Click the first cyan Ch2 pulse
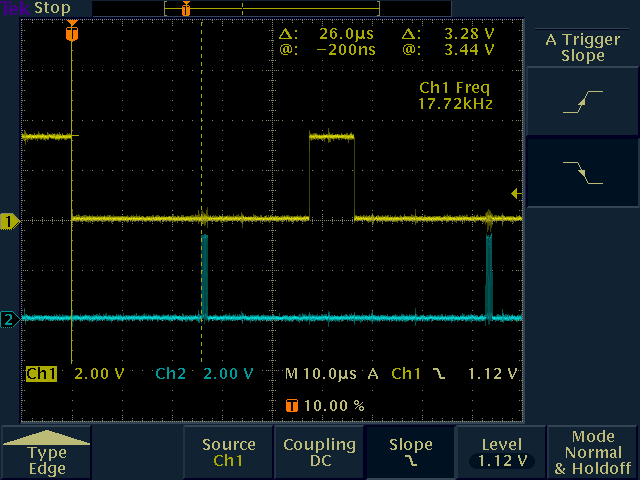This screenshot has height=480, width=640. click(204, 276)
